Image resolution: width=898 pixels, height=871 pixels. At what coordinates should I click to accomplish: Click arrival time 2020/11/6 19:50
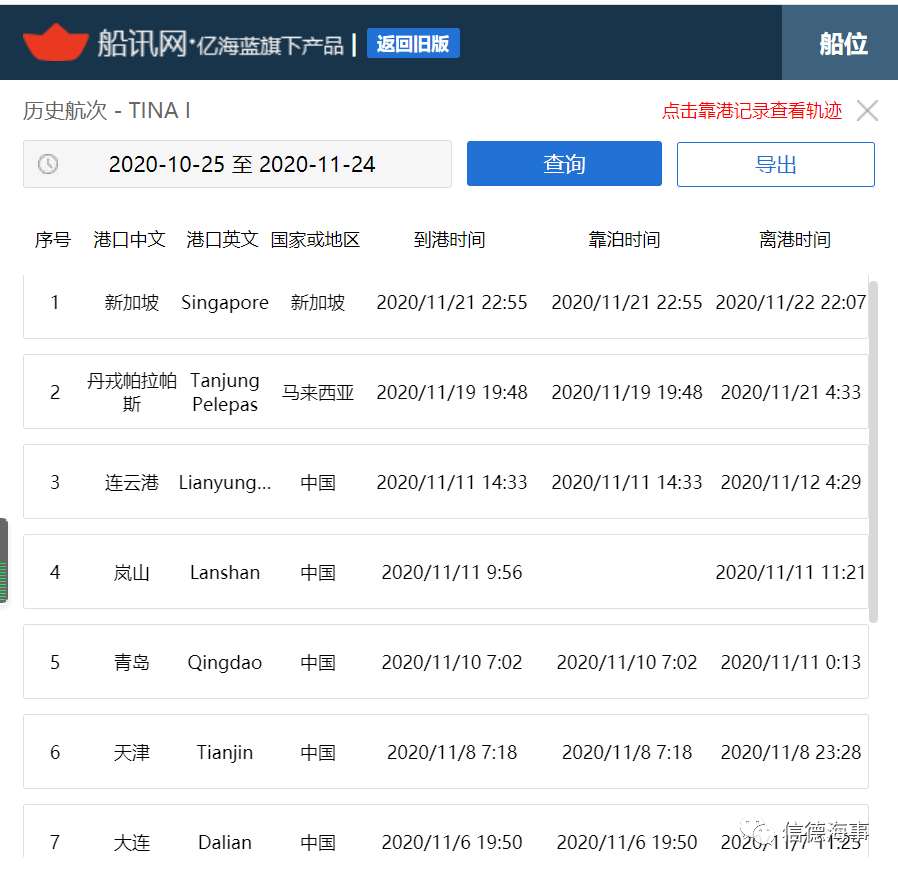coord(452,842)
